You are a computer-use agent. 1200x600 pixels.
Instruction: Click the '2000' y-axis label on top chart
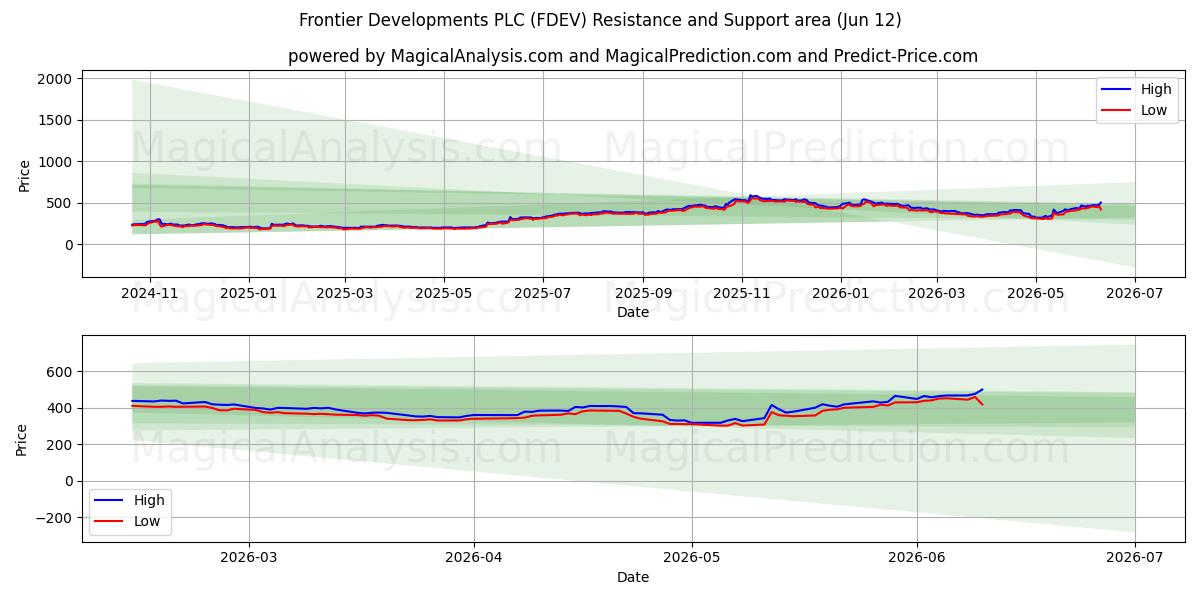(x=56, y=79)
